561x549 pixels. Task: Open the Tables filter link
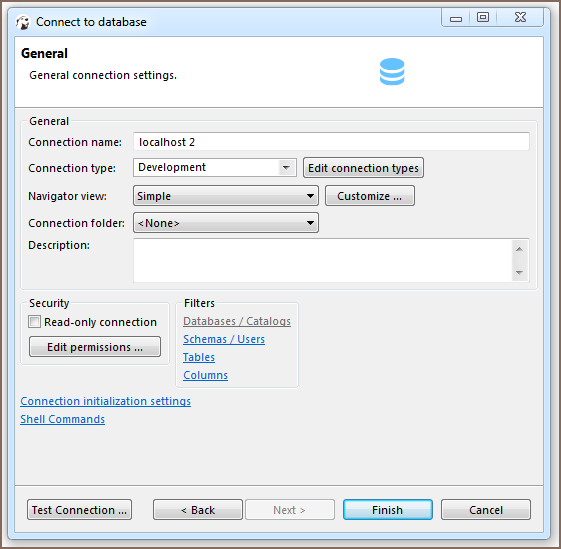coord(199,357)
